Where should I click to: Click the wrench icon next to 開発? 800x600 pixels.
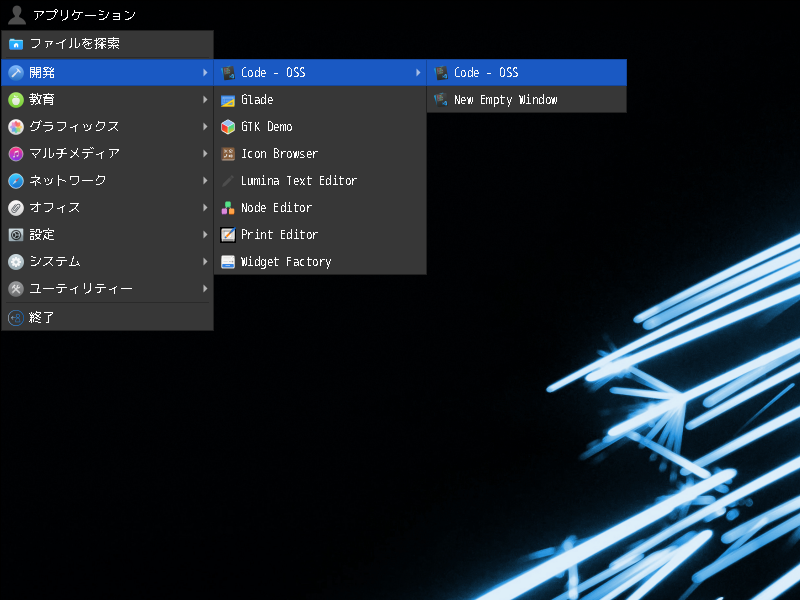point(16,72)
